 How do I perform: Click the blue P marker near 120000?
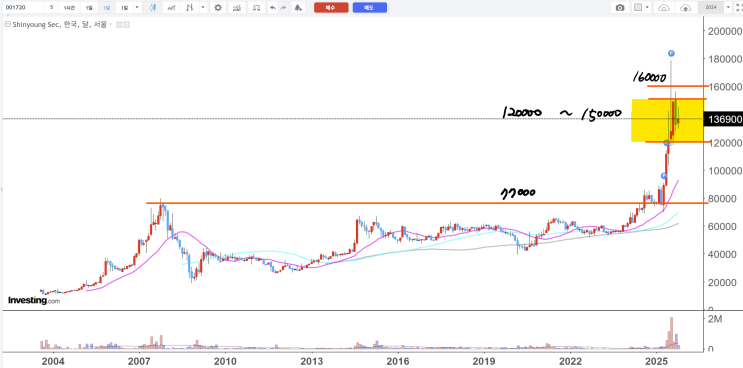pyautogui.click(x=666, y=143)
